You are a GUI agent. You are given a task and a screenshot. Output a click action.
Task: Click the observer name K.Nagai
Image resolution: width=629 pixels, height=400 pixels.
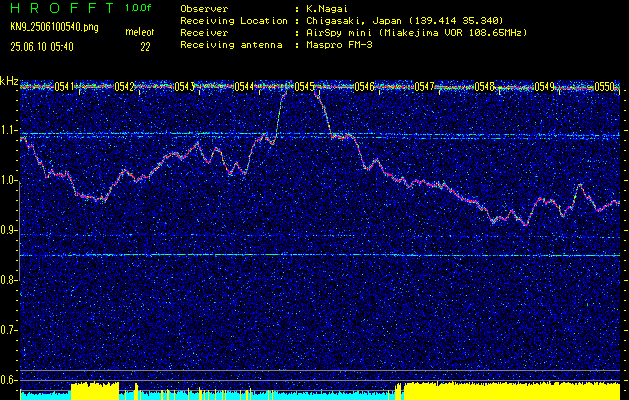(327, 8)
